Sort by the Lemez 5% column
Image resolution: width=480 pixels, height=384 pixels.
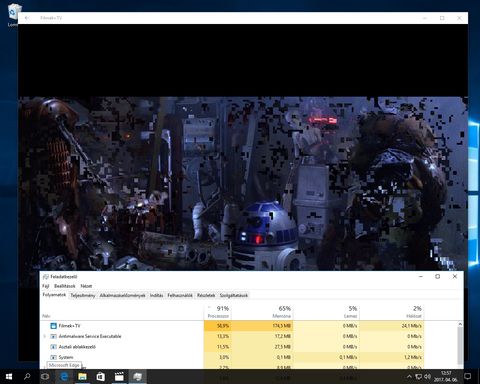[326, 311]
